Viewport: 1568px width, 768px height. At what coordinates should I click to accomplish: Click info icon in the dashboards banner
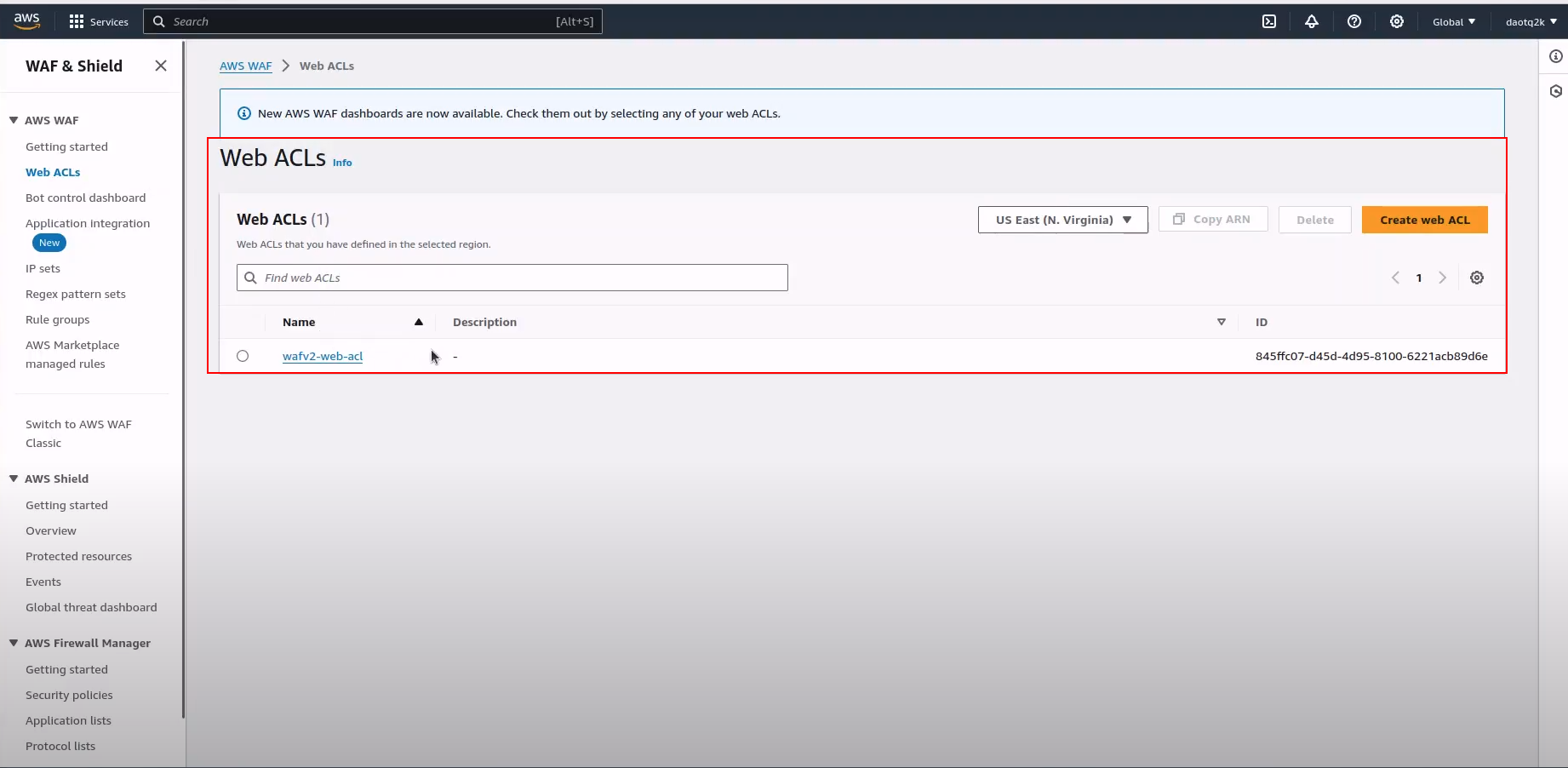[x=243, y=113]
